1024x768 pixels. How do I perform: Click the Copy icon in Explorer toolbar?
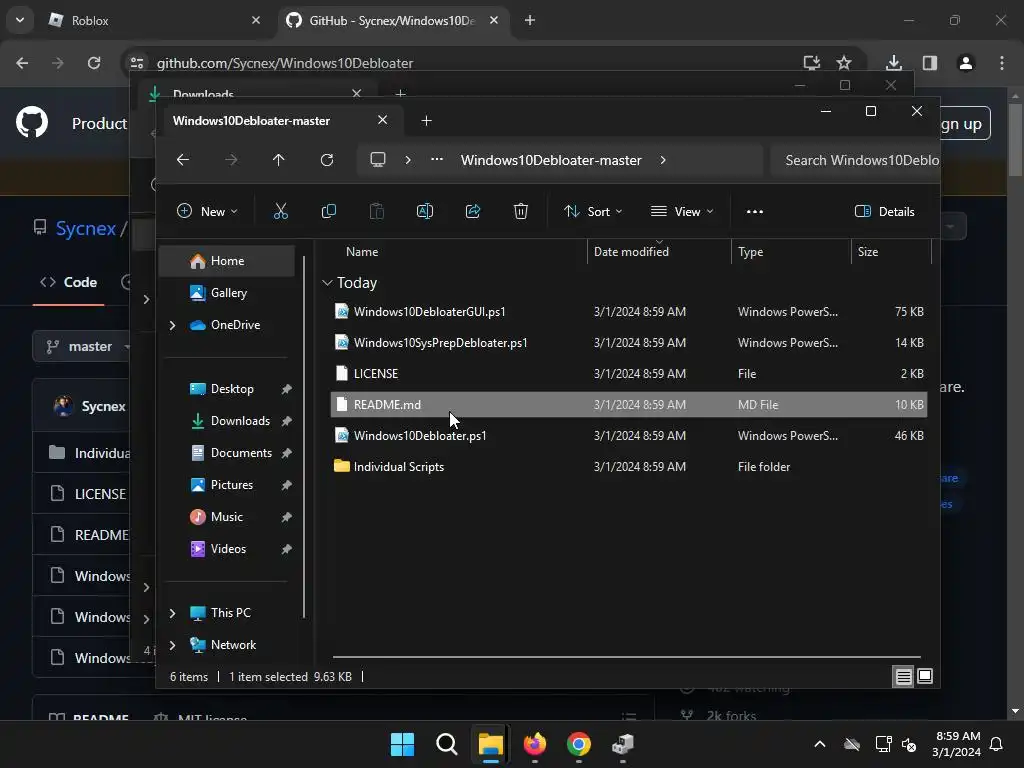coord(328,211)
